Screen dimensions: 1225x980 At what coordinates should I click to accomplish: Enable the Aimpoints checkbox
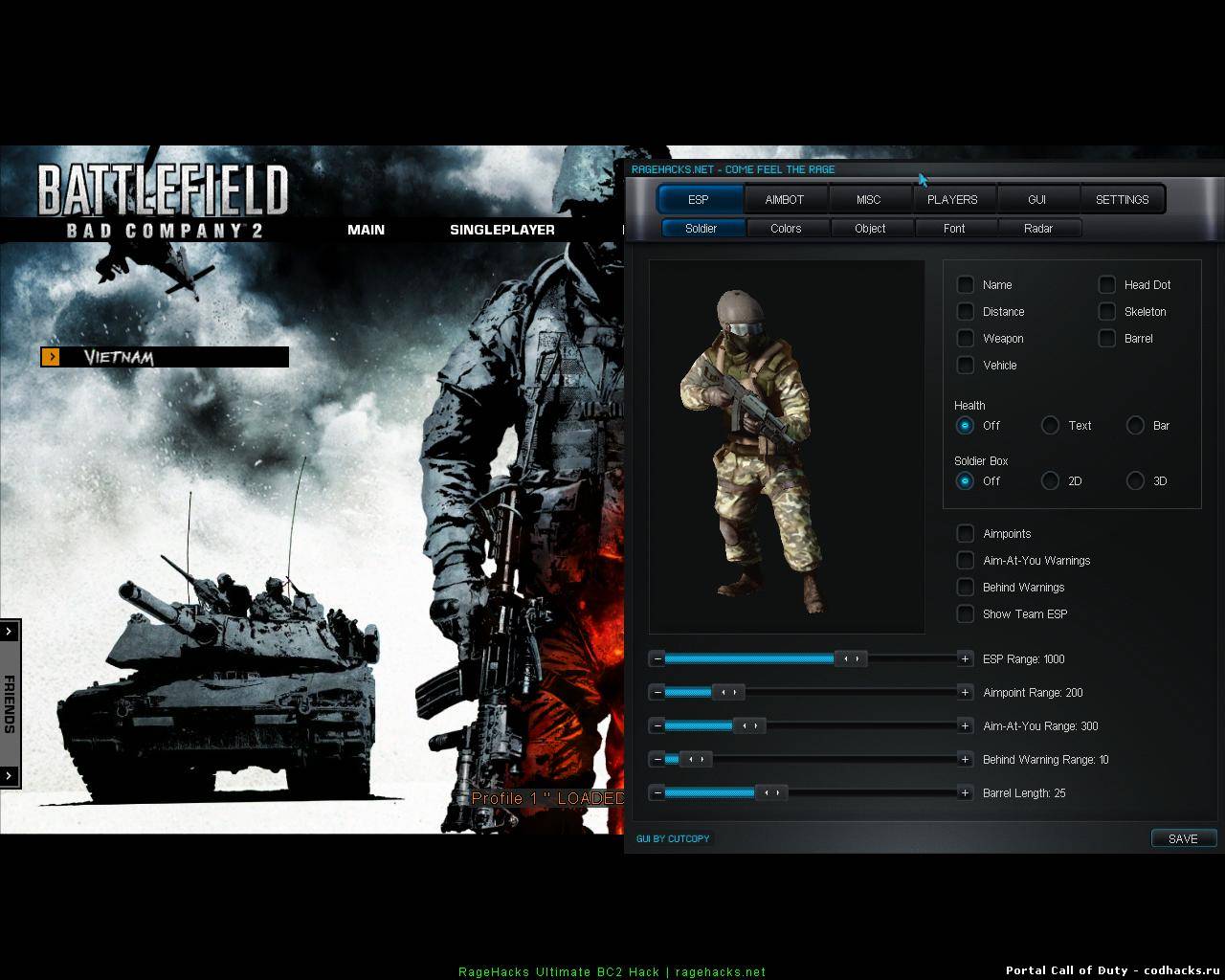(x=966, y=533)
